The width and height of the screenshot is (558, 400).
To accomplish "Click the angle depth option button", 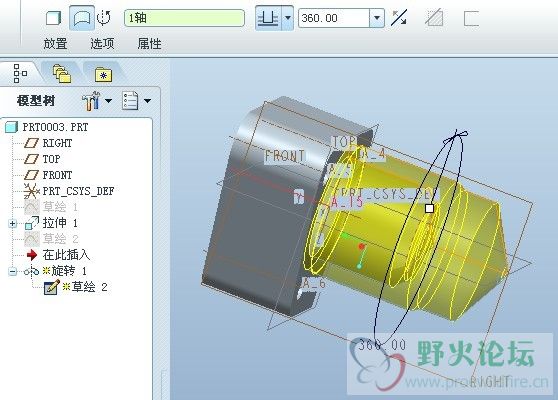I will pyautogui.click(x=268, y=18).
